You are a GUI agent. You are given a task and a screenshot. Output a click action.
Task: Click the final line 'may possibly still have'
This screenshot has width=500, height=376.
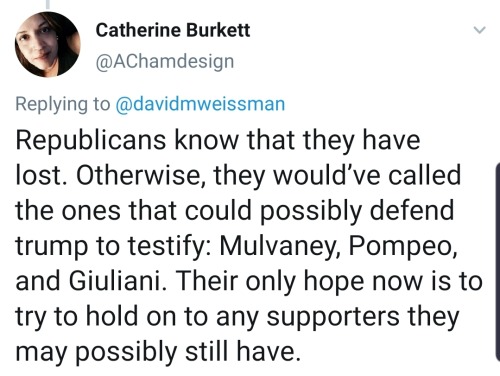(x=158, y=352)
